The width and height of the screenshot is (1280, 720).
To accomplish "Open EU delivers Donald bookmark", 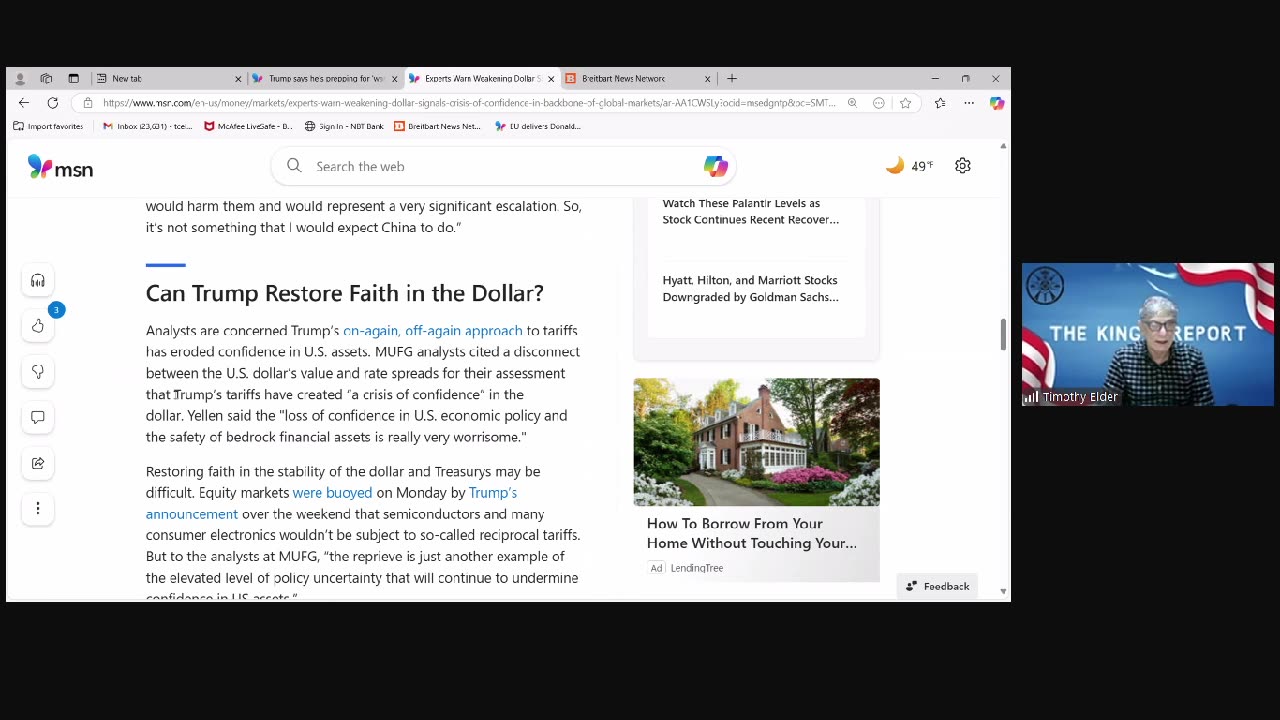I will pyautogui.click(x=538, y=126).
